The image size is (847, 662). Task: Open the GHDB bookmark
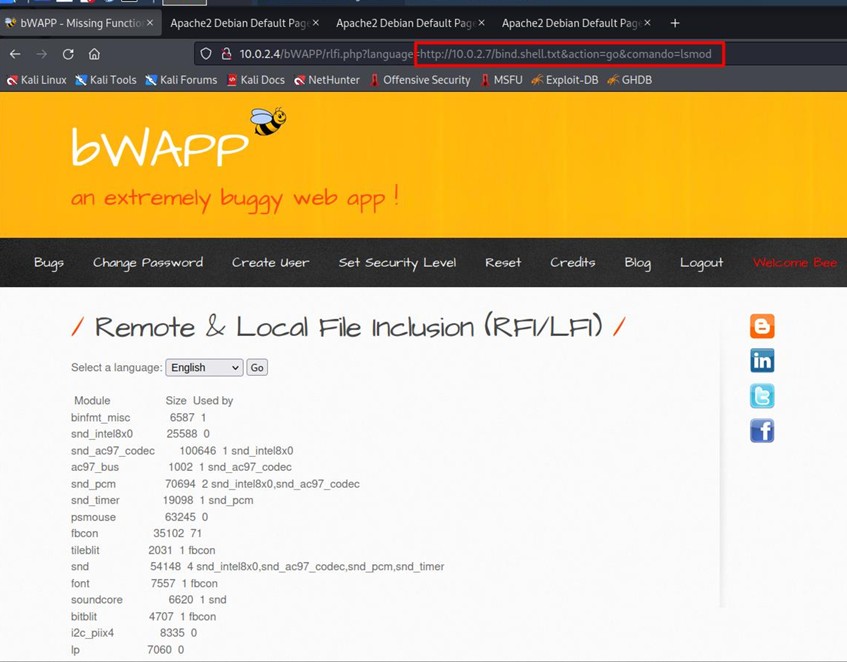629,80
